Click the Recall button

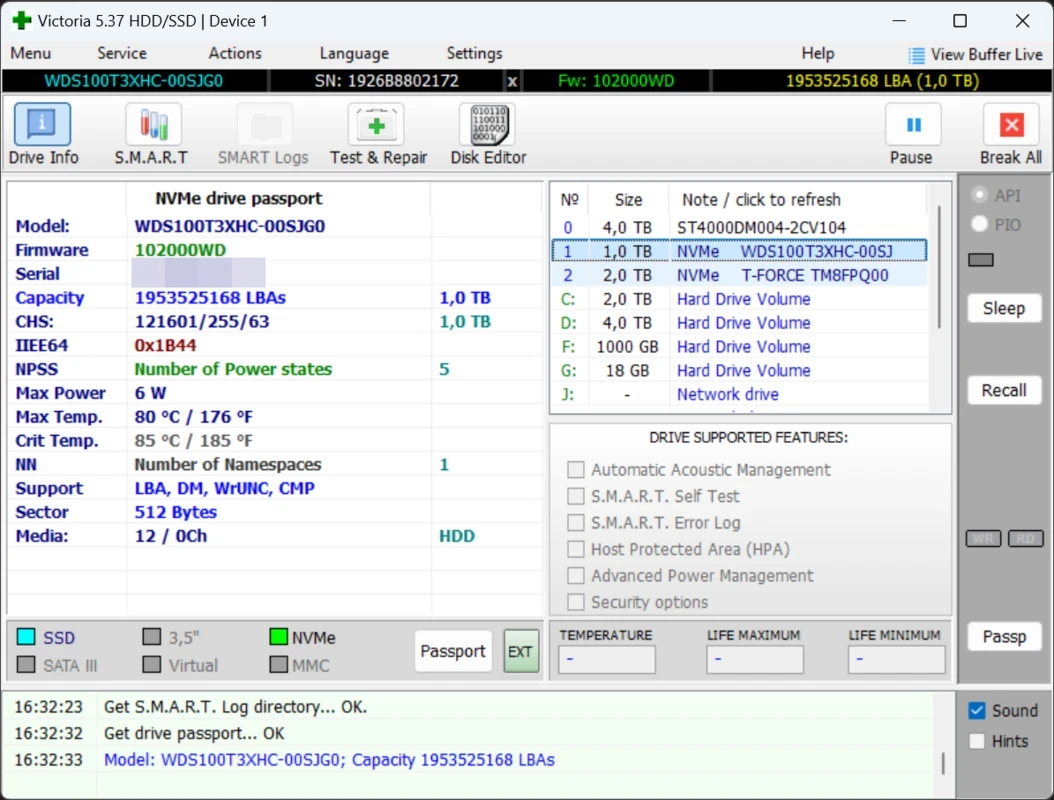[x=1003, y=390]
